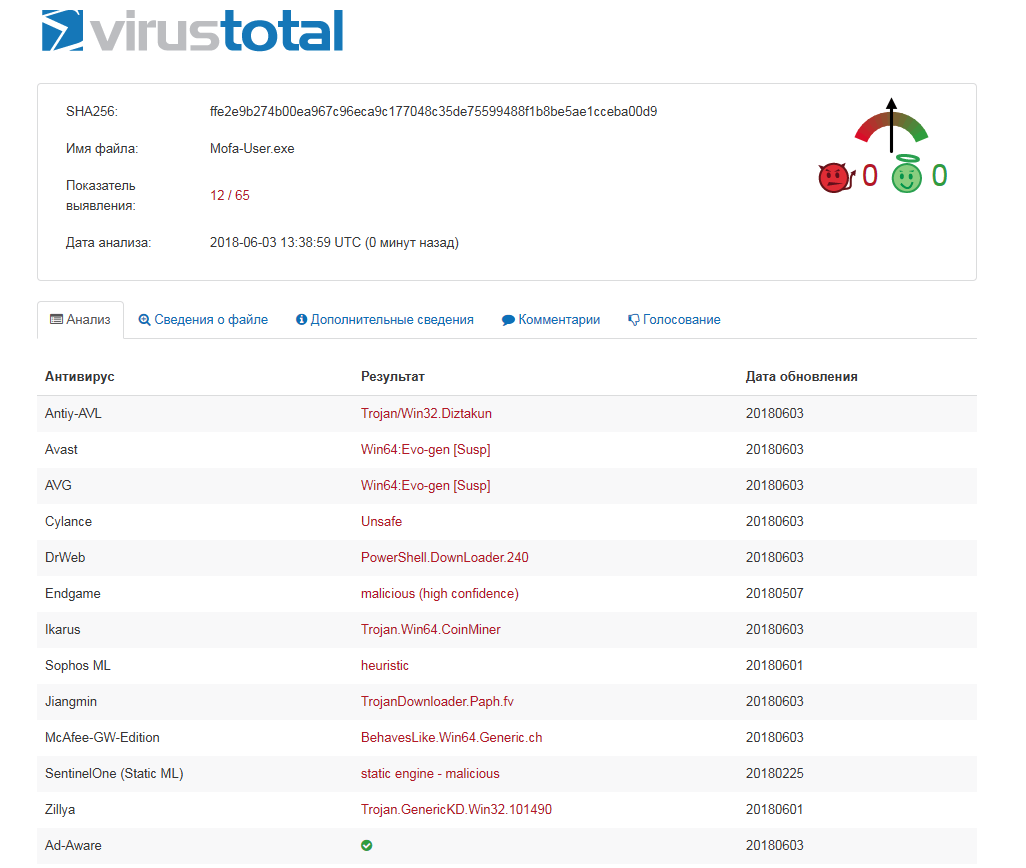Click the Показатель выявления label
The width and height of the screenshot is (1026, 868).
(101, 195)
